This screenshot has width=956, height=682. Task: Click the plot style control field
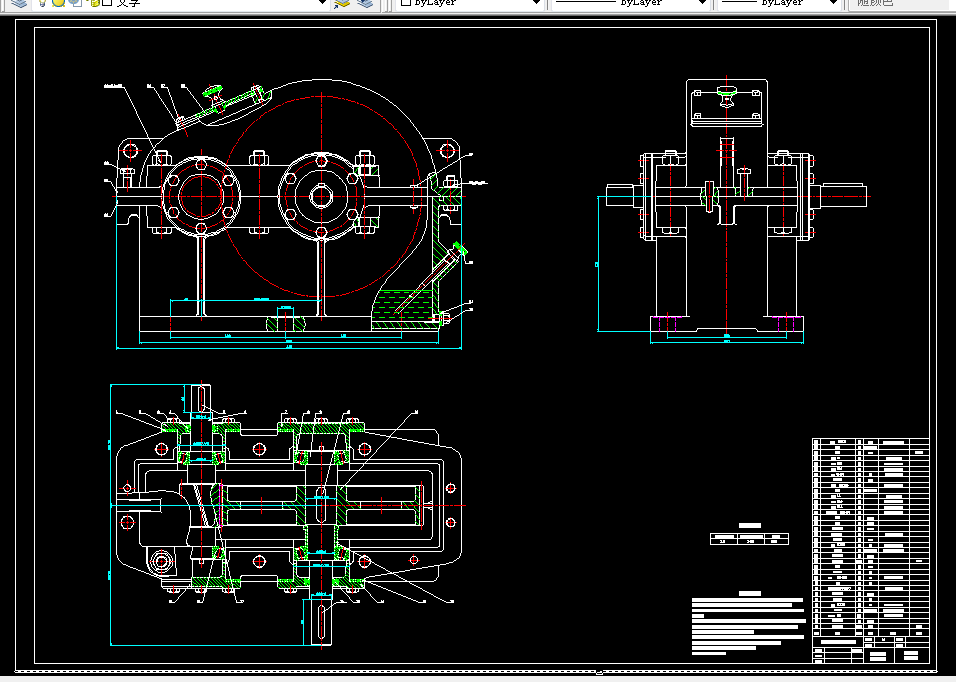pos(899,3)
